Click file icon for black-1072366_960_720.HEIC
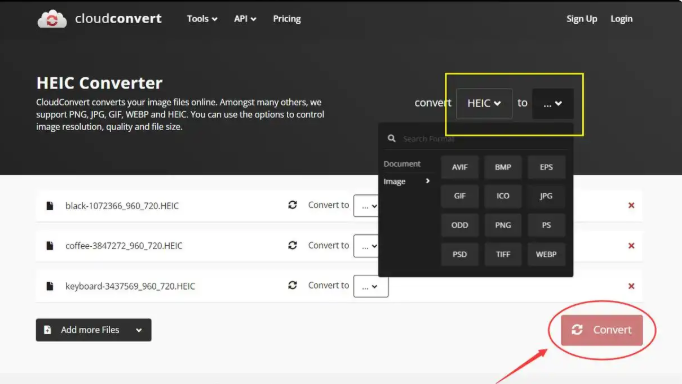The image size is (682, 384). click(50, 206)
